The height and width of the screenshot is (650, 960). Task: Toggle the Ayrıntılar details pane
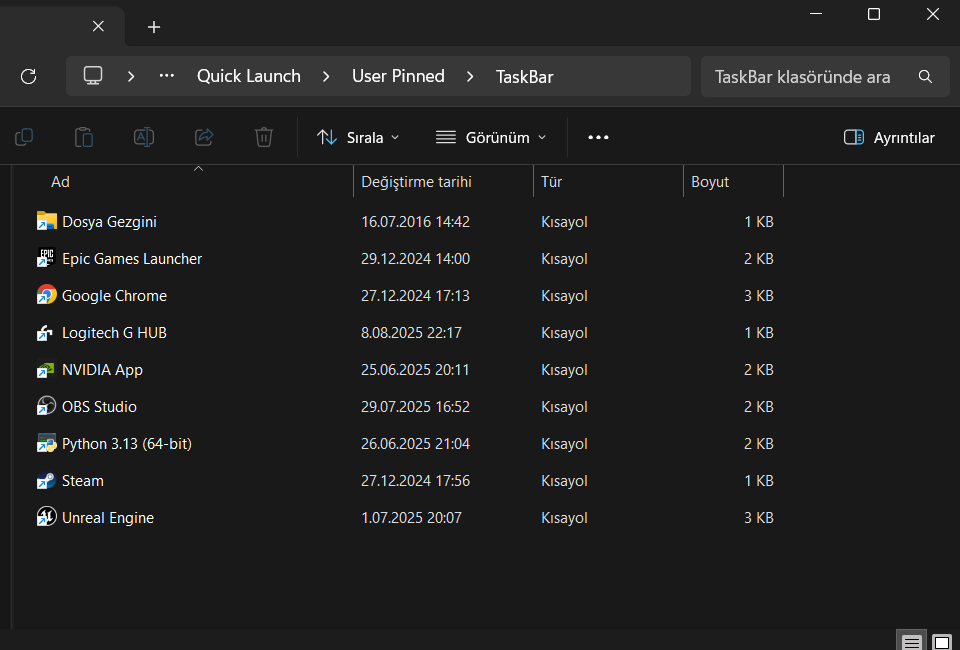pos(889,138)
